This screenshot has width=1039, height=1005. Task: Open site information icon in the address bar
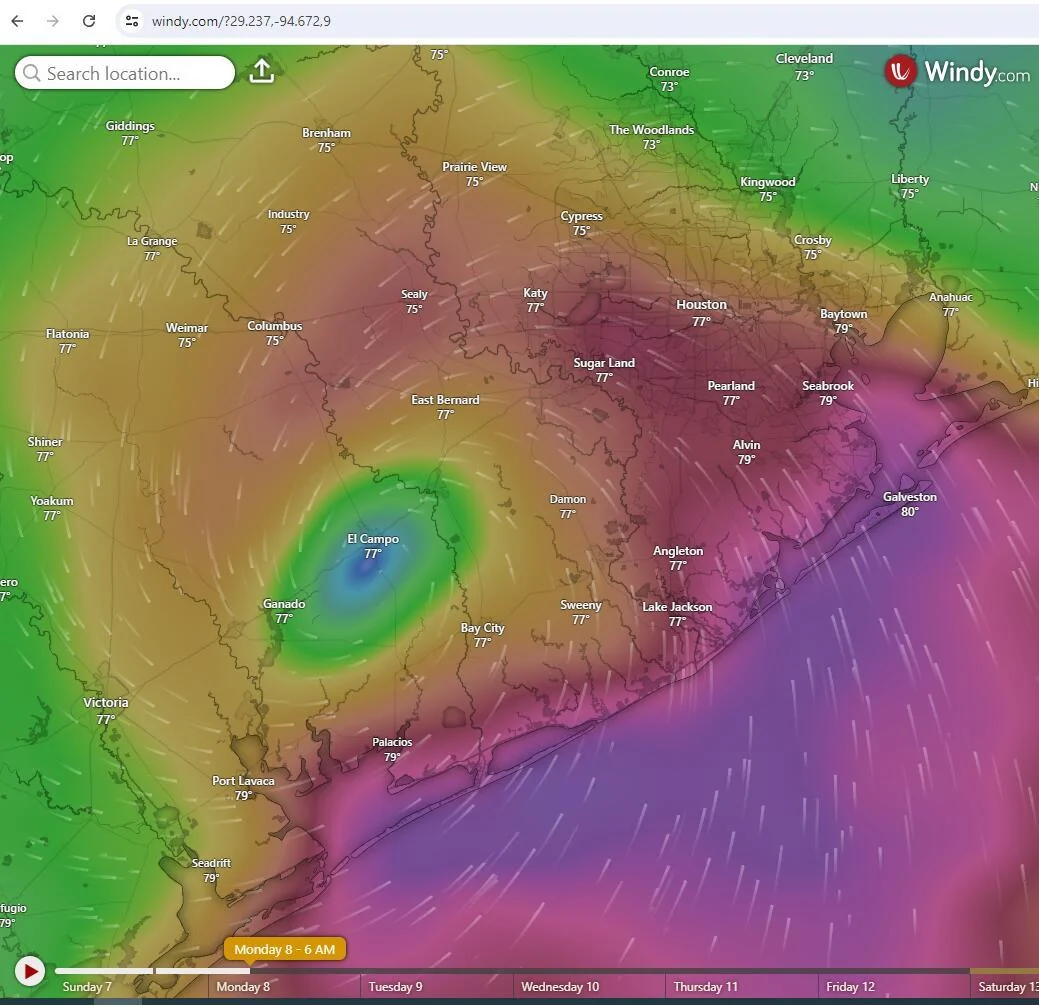pos(132,20)
